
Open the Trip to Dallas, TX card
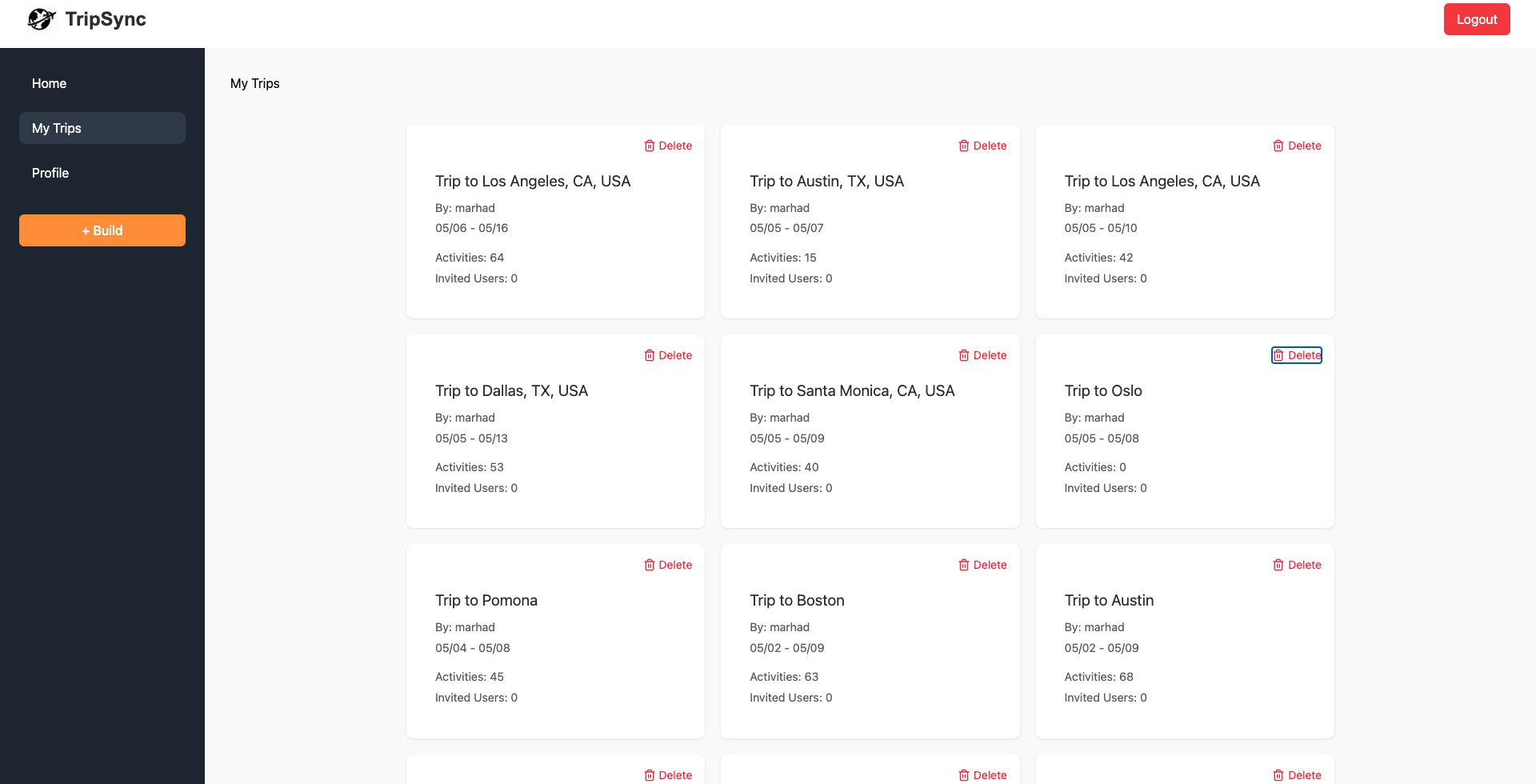[x=511, y=390]
